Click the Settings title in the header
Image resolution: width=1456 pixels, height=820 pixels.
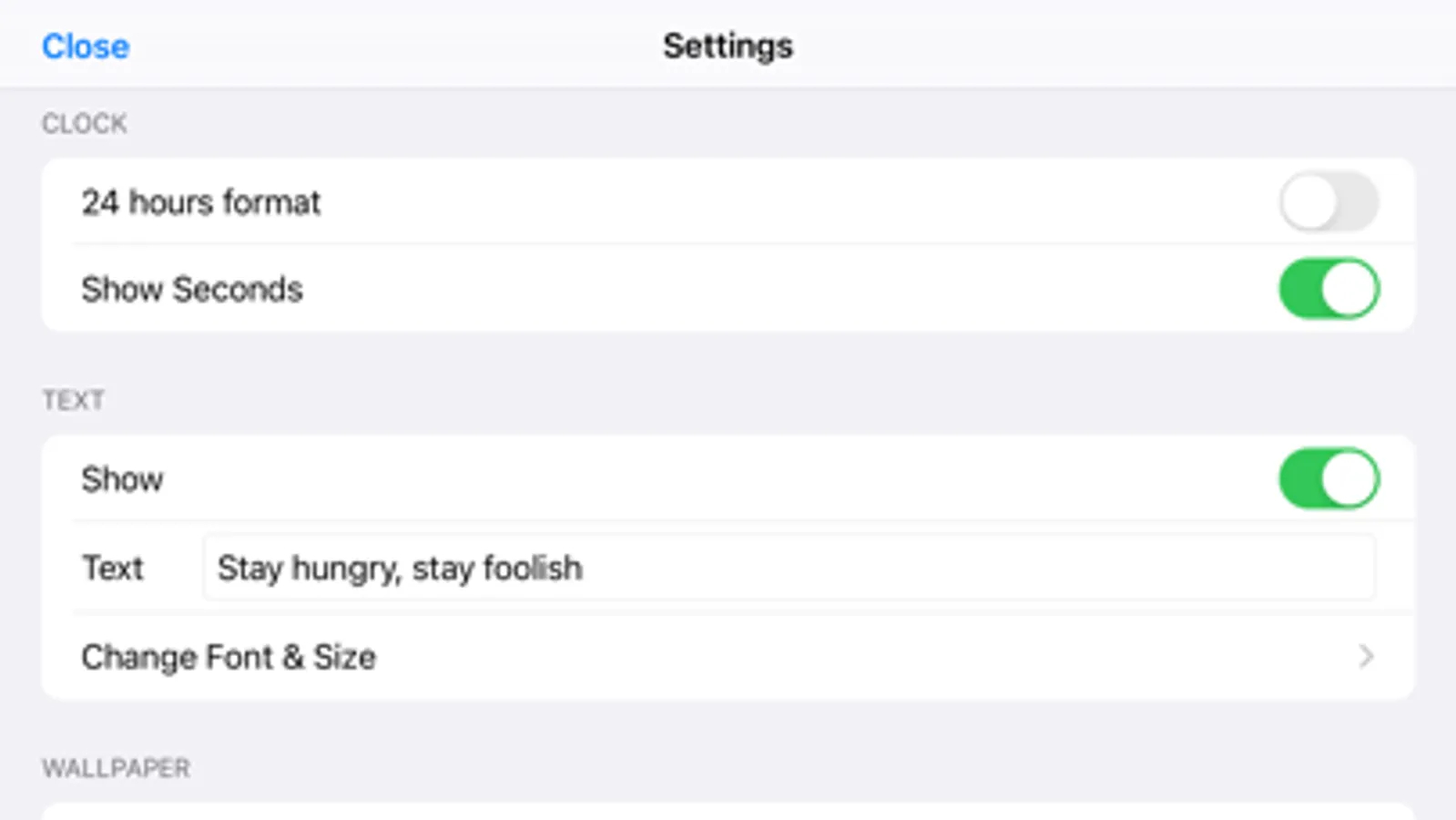[728, 46]
